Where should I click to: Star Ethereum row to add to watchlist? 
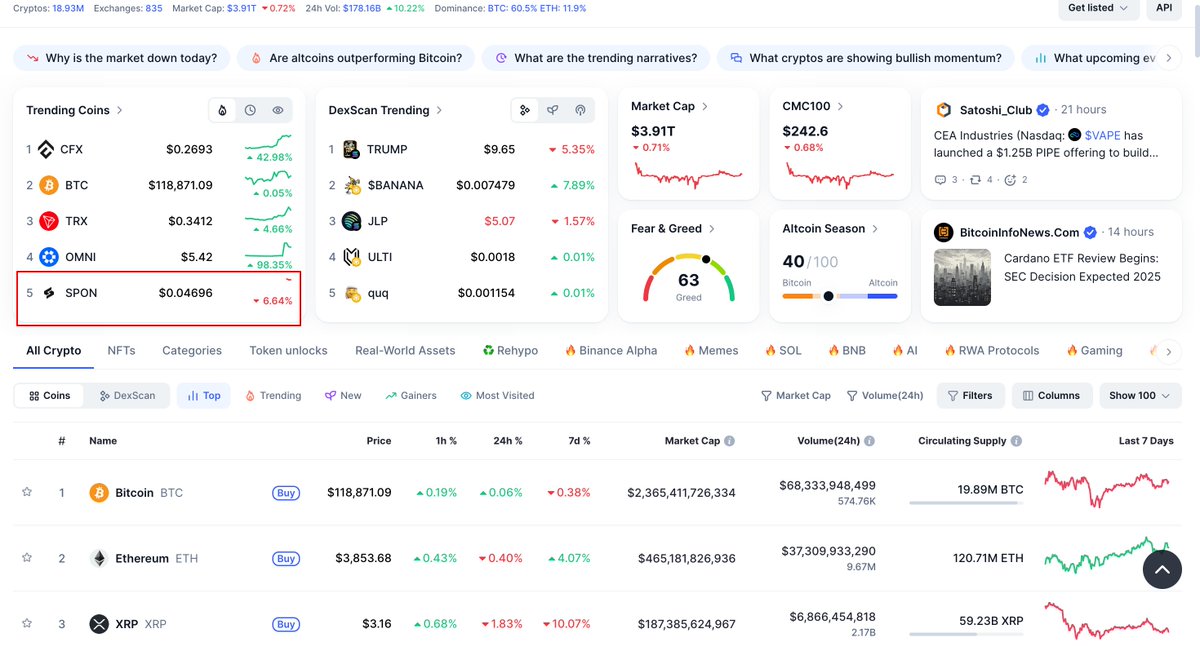click(27, 558)
